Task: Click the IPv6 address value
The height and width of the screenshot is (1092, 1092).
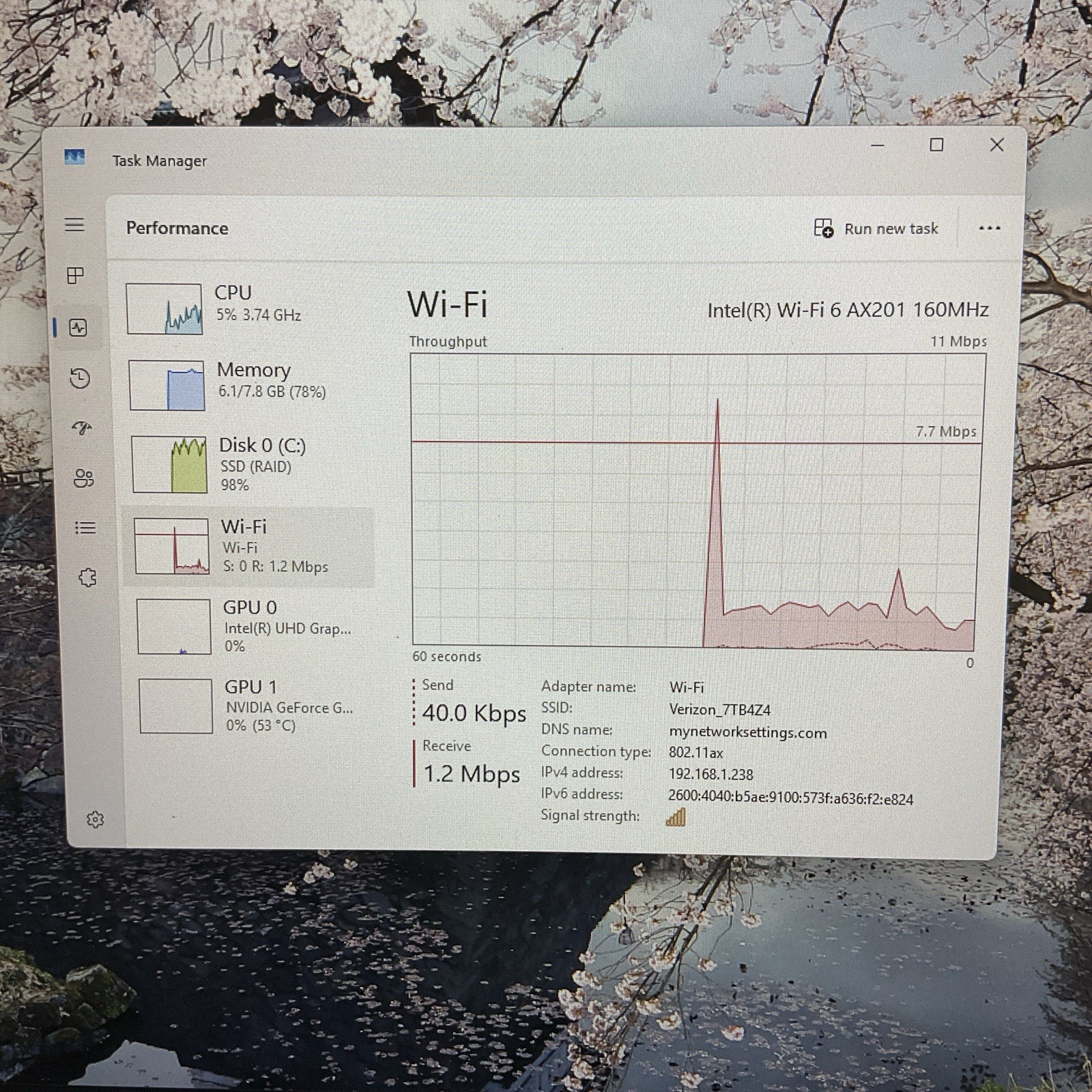Action: [790, 798]
